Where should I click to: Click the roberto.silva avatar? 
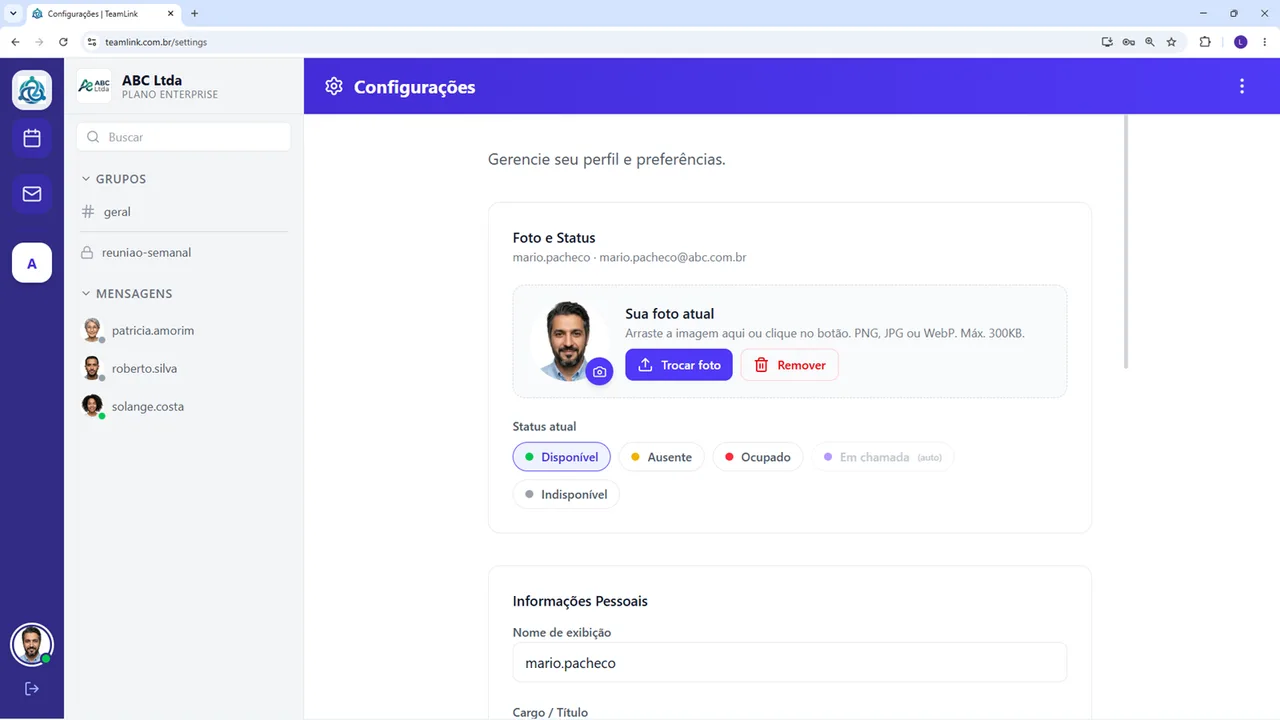[x=93, y=368]
